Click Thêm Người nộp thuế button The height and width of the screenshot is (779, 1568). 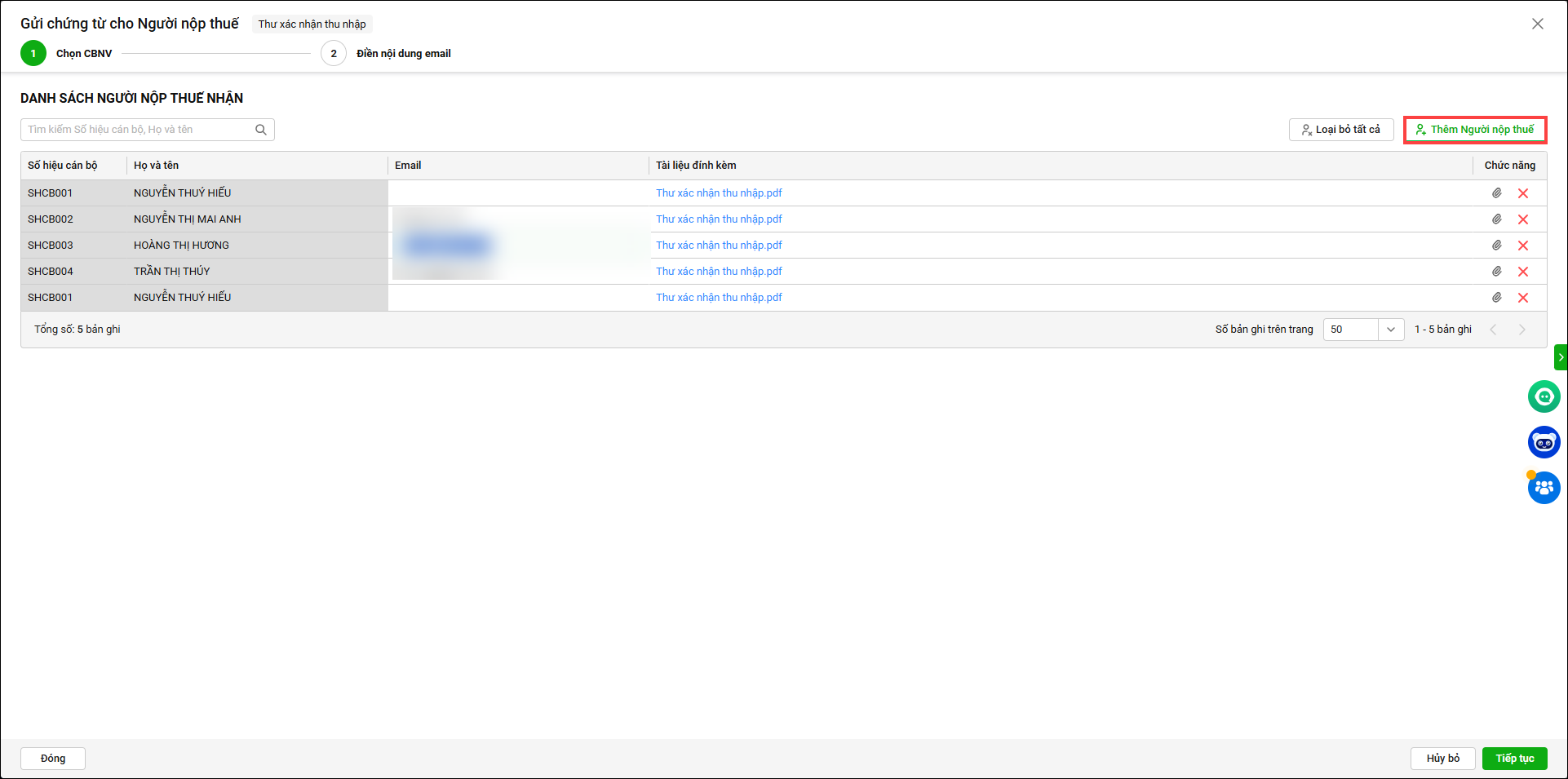[x=1474, y=130]
